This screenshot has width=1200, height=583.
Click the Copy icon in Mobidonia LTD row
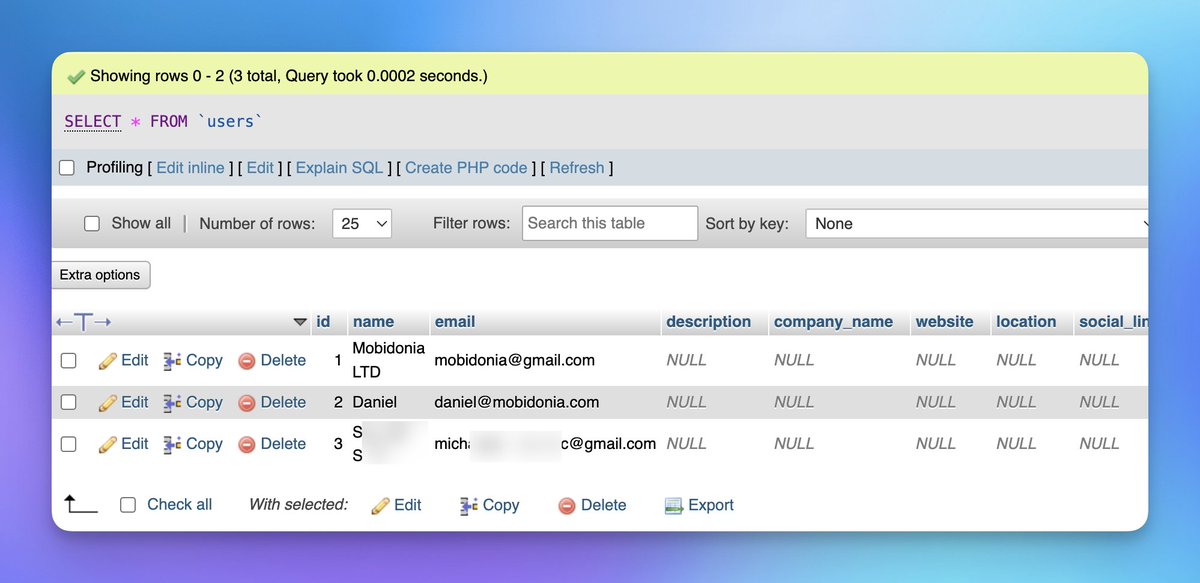[x=173, y=361]
